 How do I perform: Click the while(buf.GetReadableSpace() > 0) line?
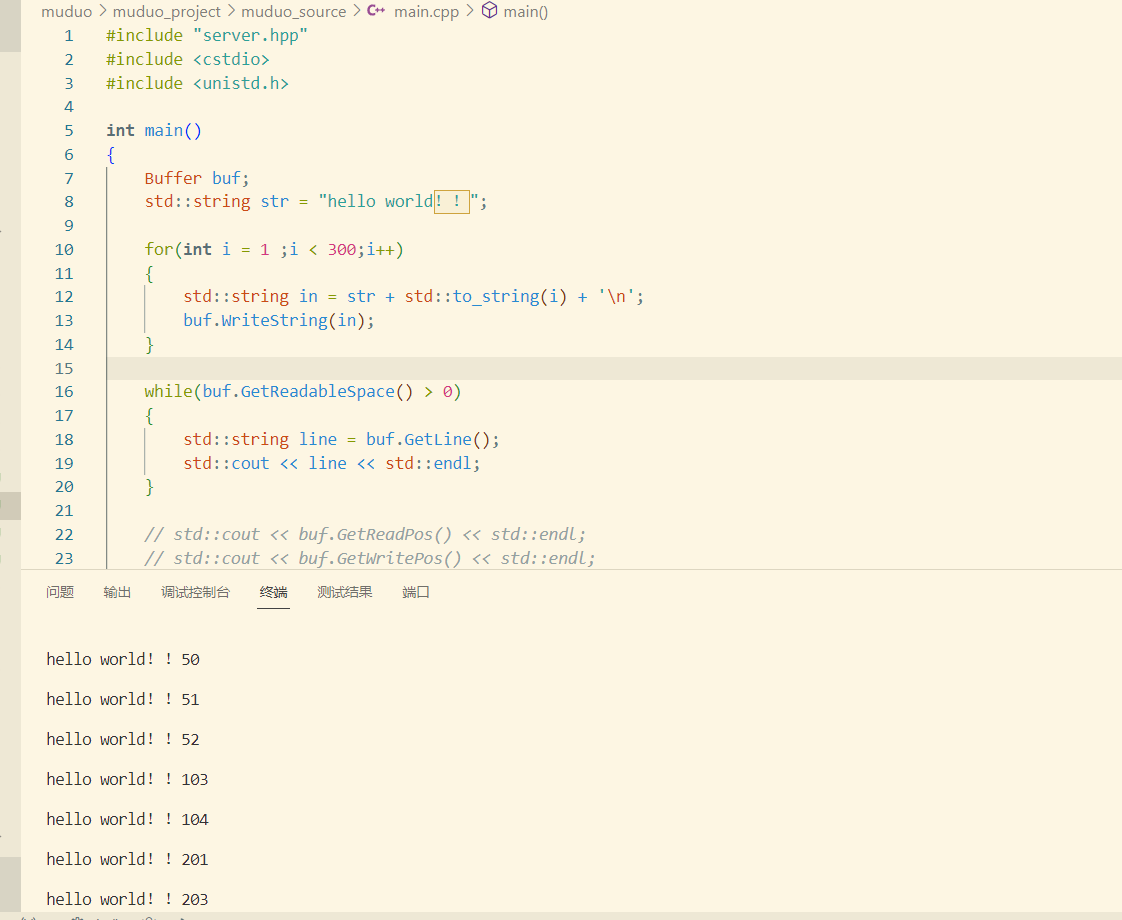click(x=303, y=392)
